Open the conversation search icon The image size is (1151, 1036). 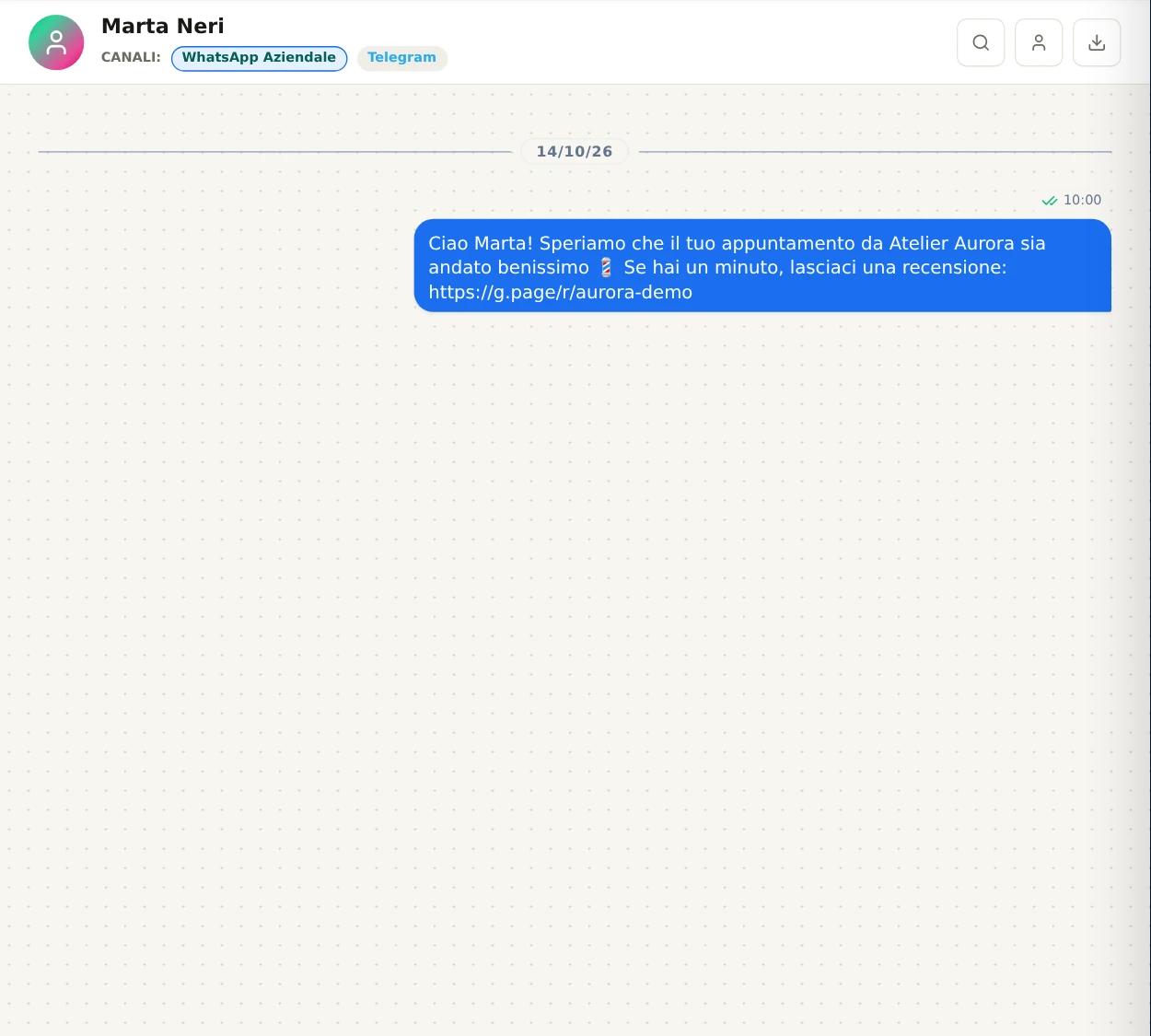point(981,42)
